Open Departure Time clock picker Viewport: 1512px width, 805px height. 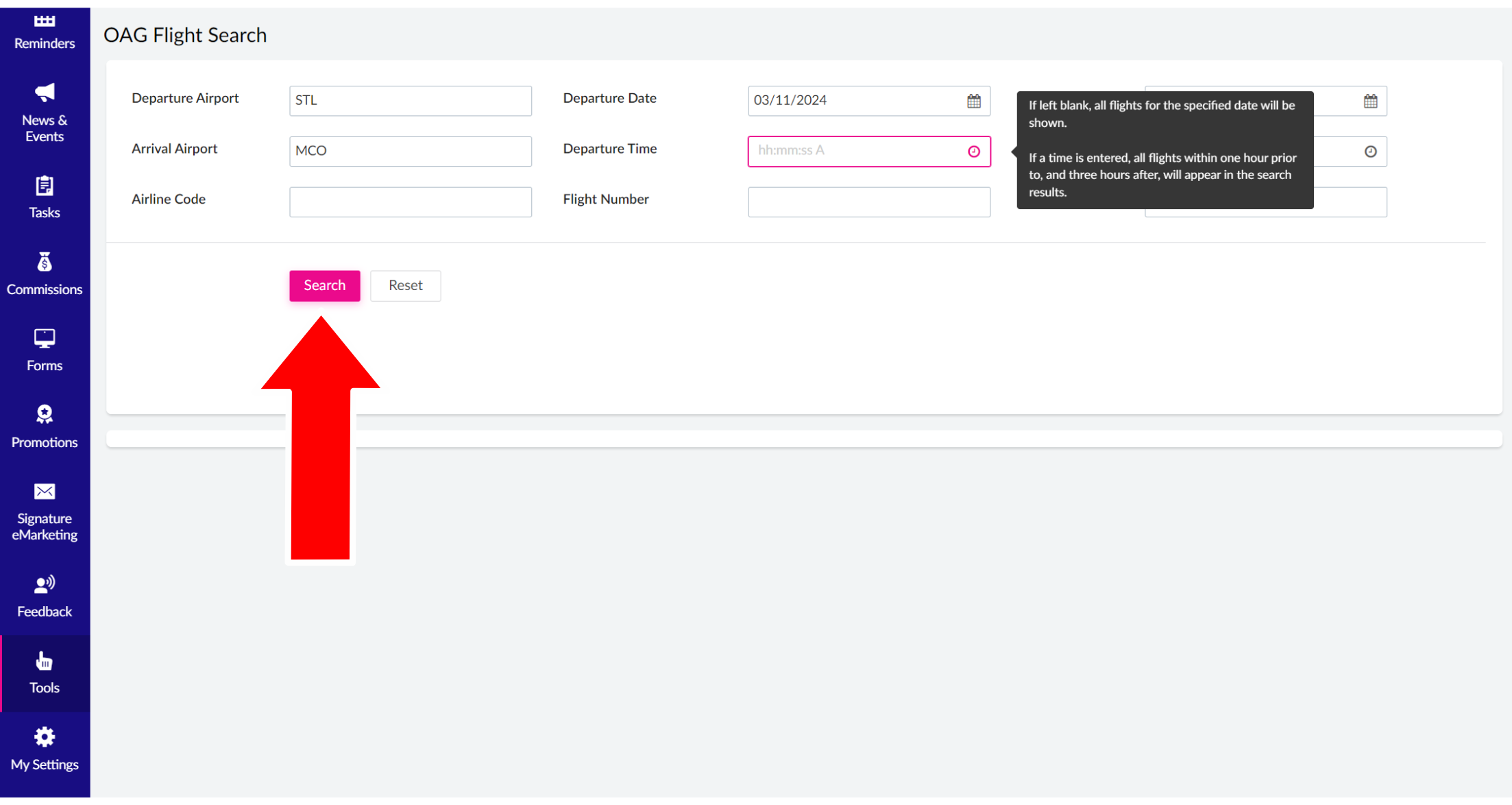coord(973,152)
